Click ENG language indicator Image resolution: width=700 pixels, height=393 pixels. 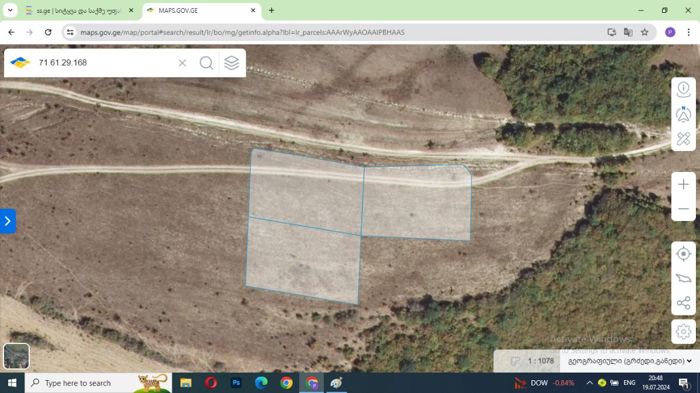629,383
